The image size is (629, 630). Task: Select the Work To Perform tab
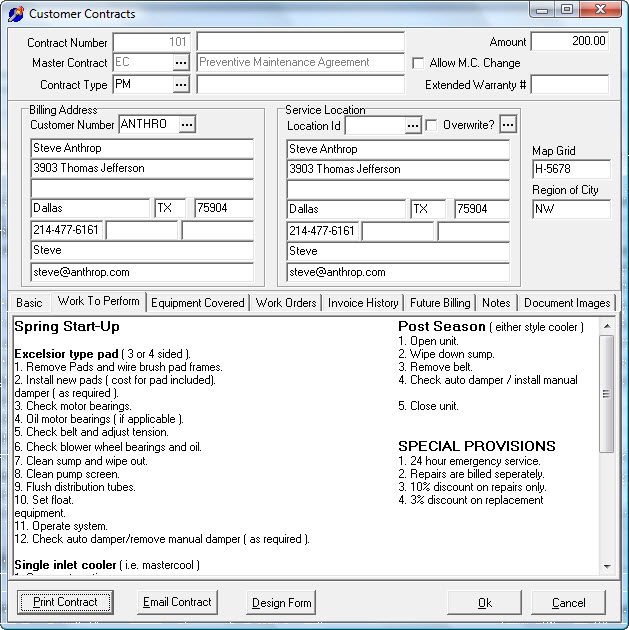[x=98, y=301]
